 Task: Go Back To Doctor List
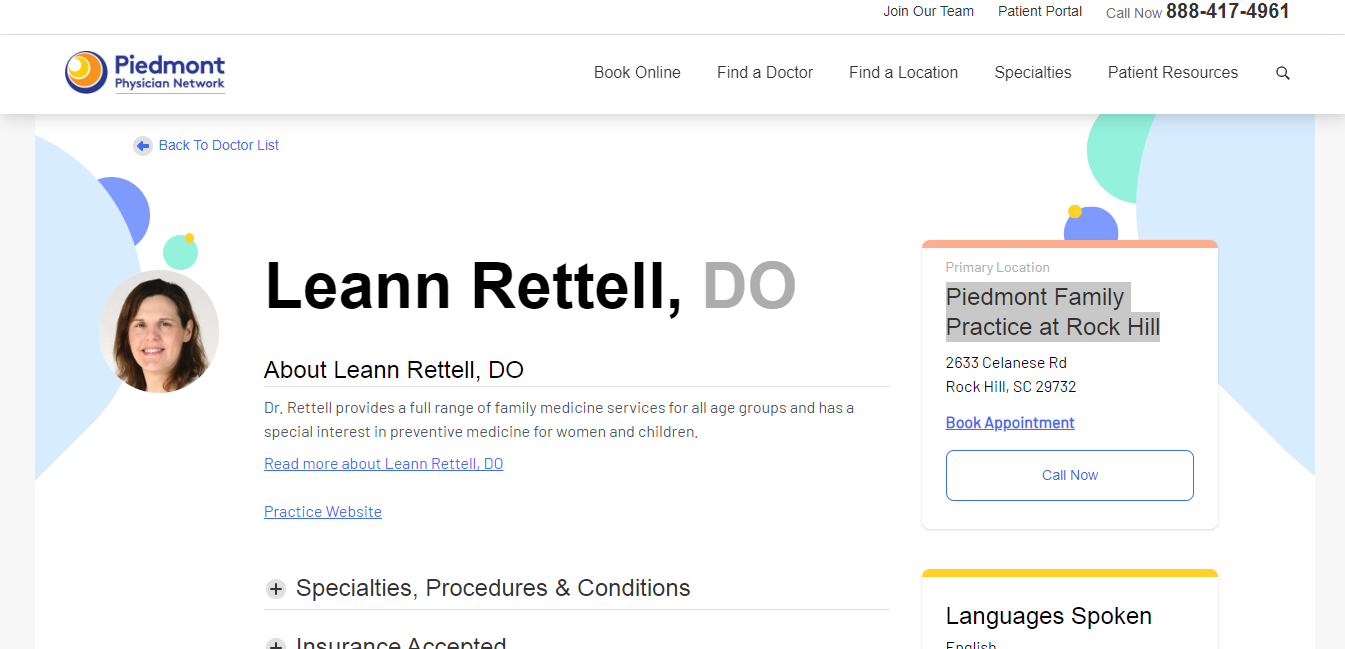[x=218, y=146]
